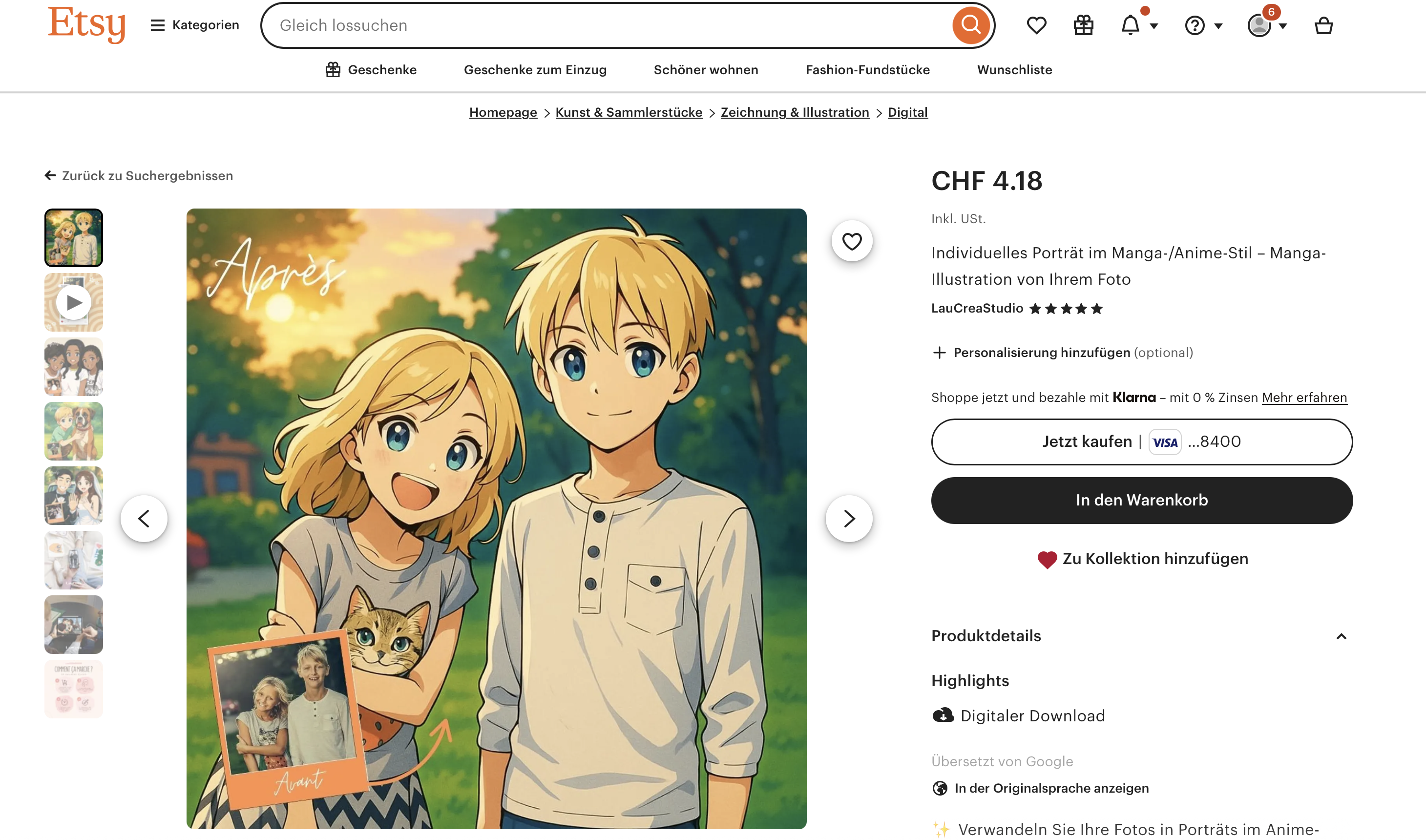Viewport: 1426px width, 840px height.
Task: Select the dog portrait thumbnail
Action: (74, 431)
